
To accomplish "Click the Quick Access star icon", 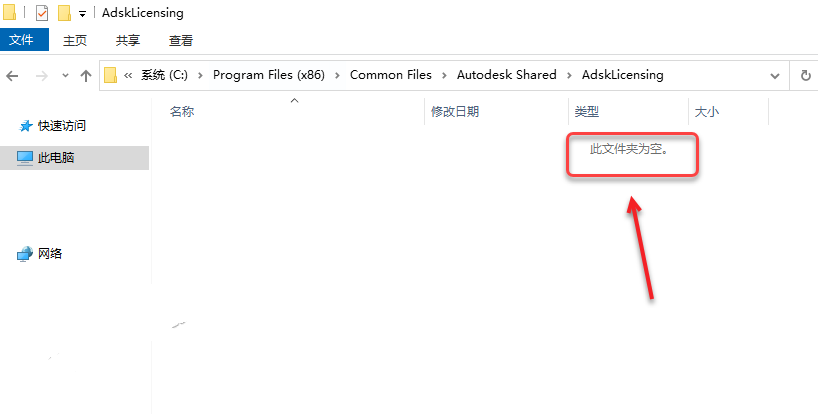I will (x=25, y=126).
